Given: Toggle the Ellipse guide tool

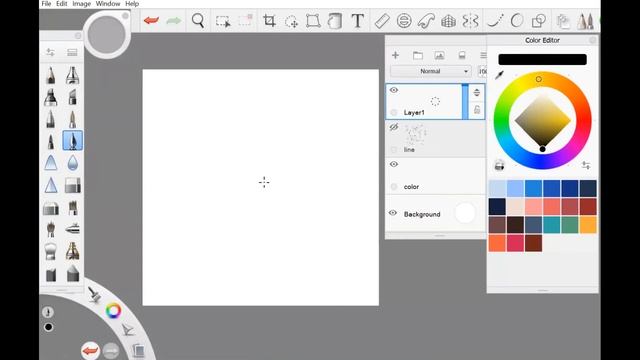Looking at the screenshot, I should [x=404, y=20].
